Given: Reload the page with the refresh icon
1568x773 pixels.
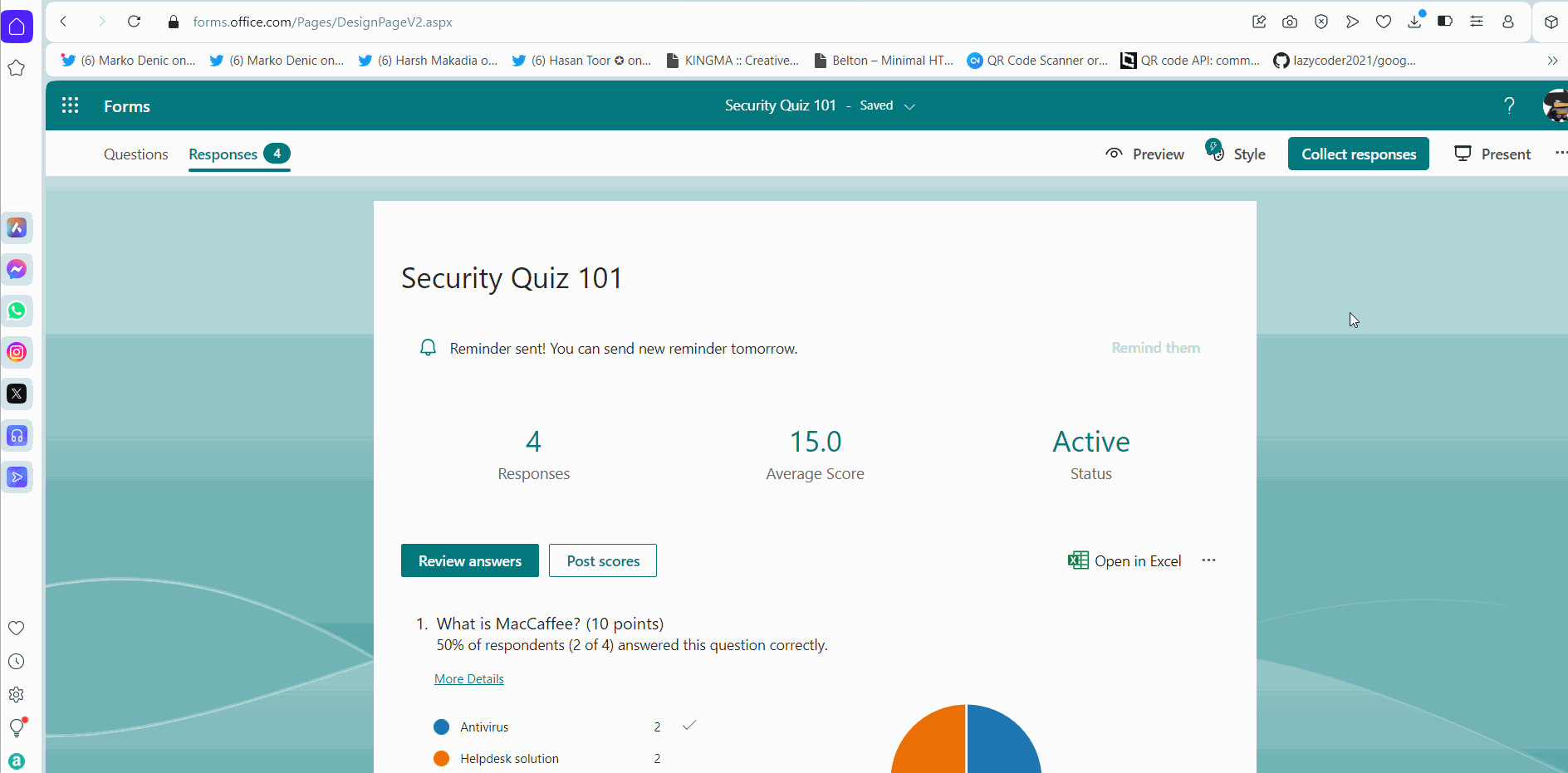Looking at the screenshot, I should pyautogui.click(x=134, y=22).
